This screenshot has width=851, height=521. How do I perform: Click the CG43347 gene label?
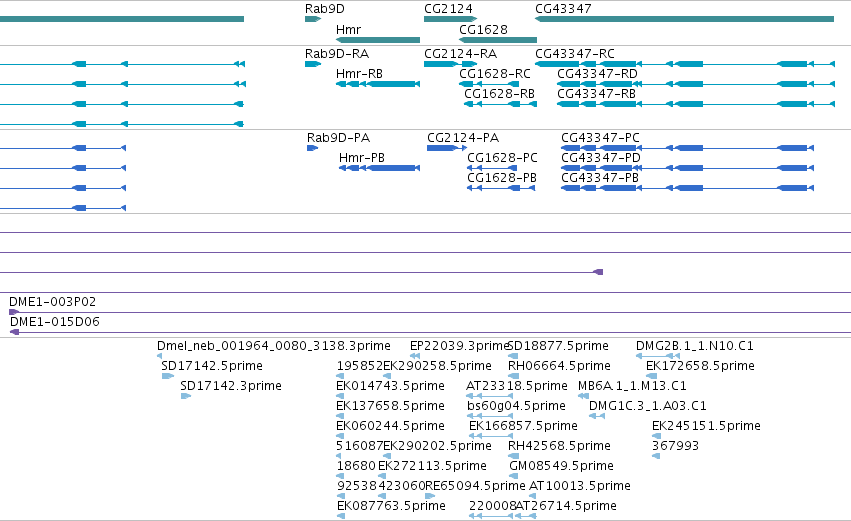(x=563, y=9)
